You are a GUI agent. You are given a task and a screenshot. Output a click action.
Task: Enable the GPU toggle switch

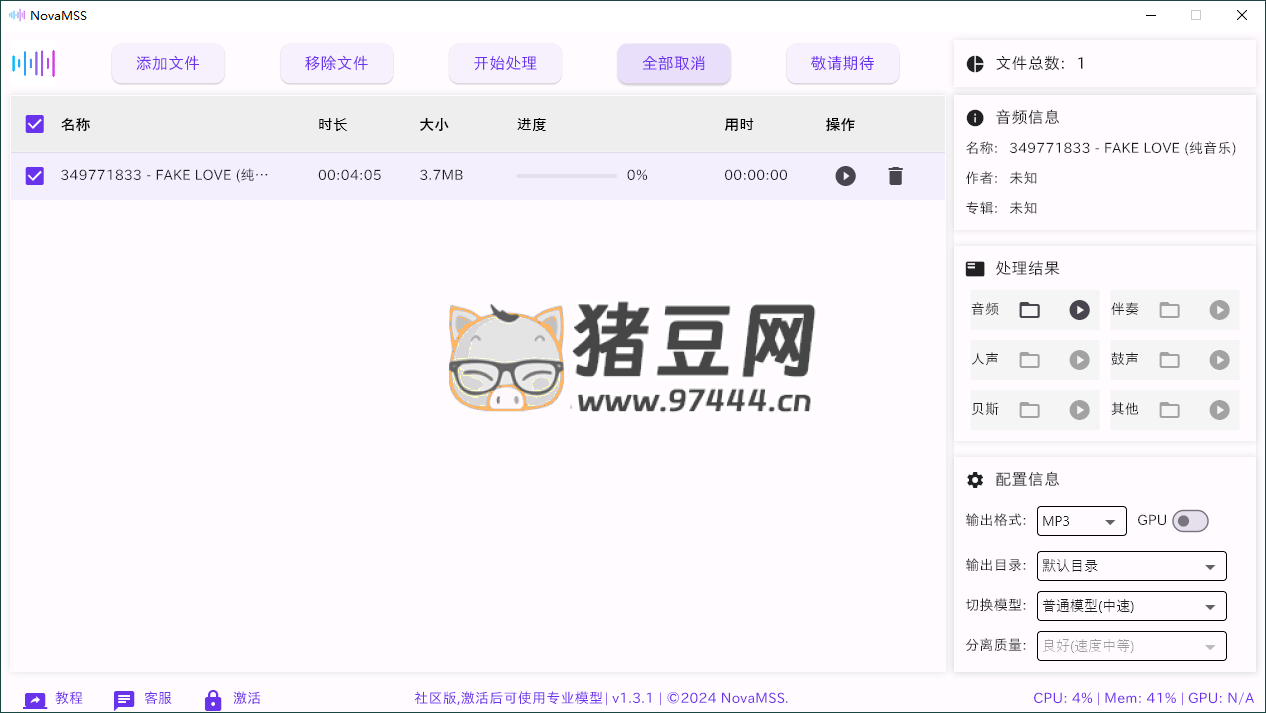click(1190, 521)
